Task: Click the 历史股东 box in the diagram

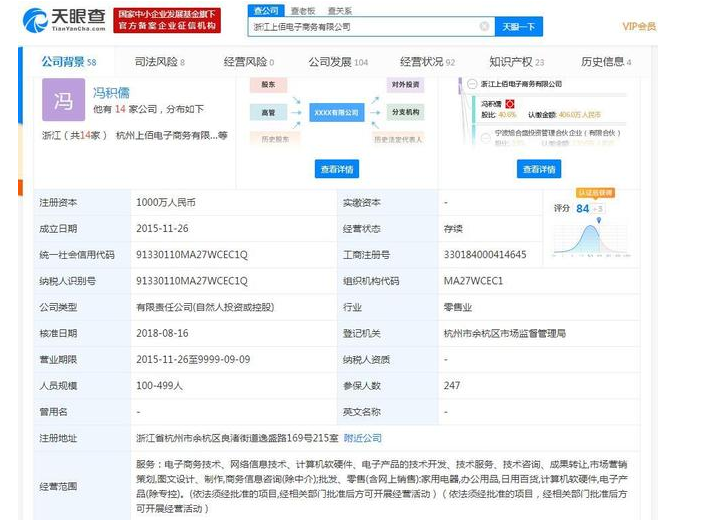Action: pos(275,139)
